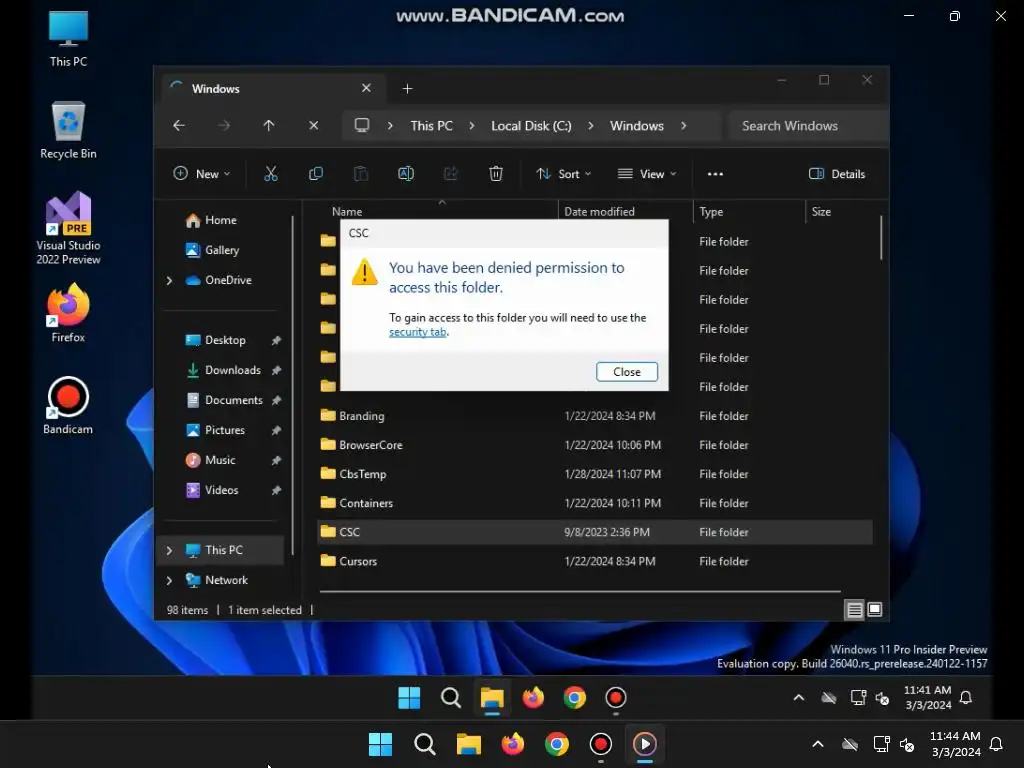Click the inner taskbar Search magnifier
Viewport: 1024px width, 768px height.
pos(451,697)
